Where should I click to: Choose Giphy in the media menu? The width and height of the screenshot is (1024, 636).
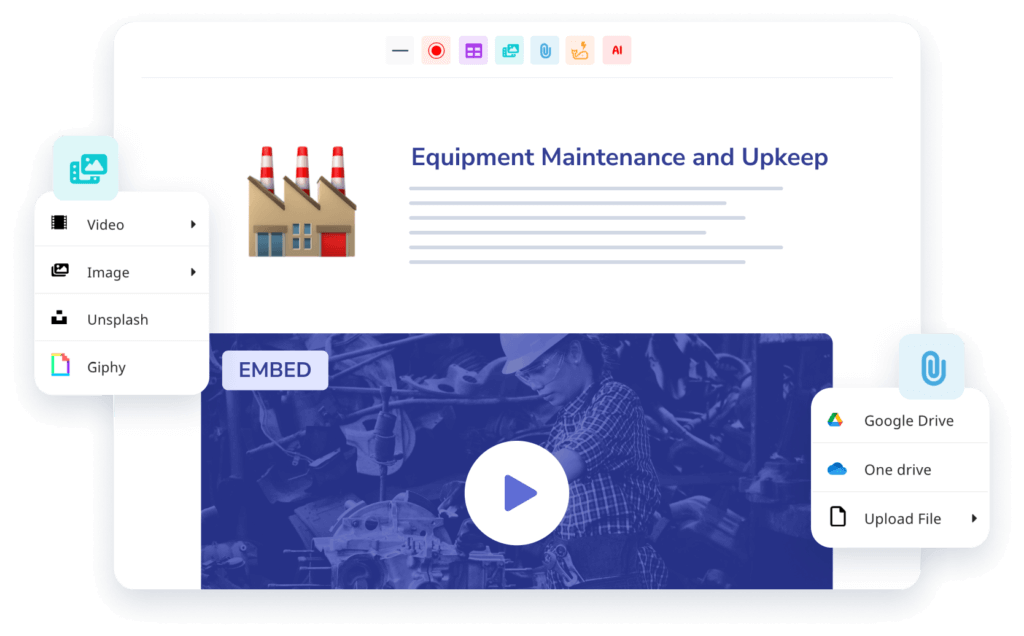point(106,367)
